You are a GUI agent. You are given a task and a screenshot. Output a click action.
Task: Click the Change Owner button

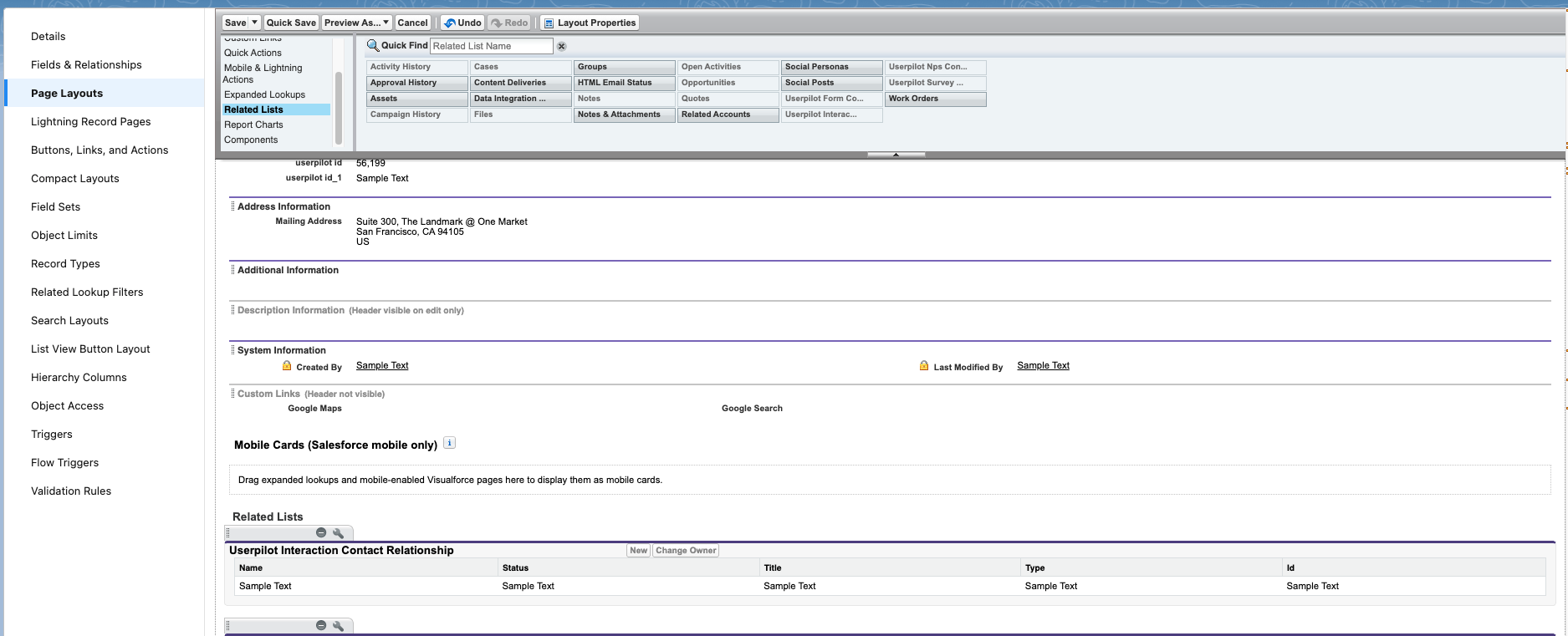click(686, 550)
